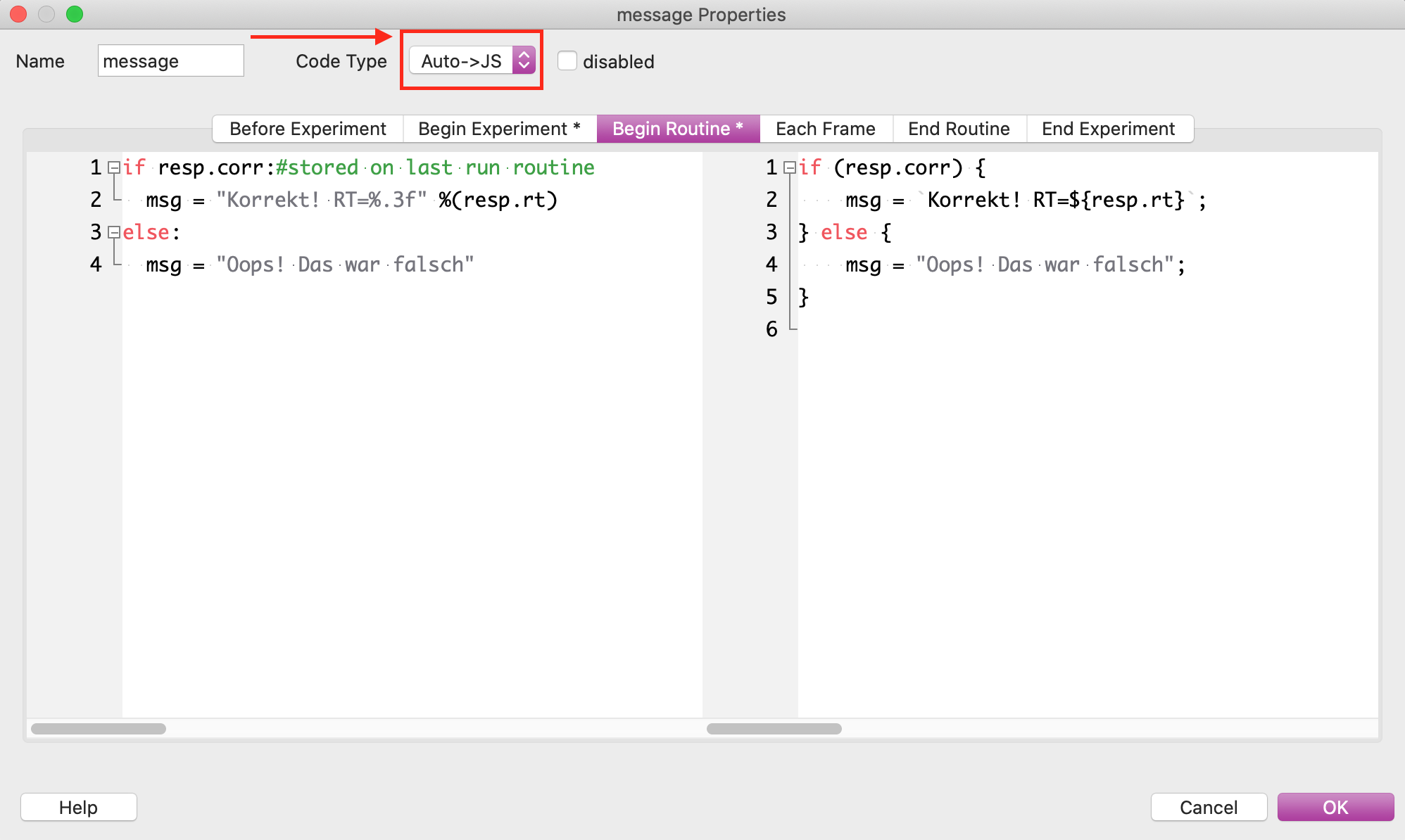Click the green zoom window button
Image resolution: width=1405 pixels, height=840 pixels.
point(75,14)
